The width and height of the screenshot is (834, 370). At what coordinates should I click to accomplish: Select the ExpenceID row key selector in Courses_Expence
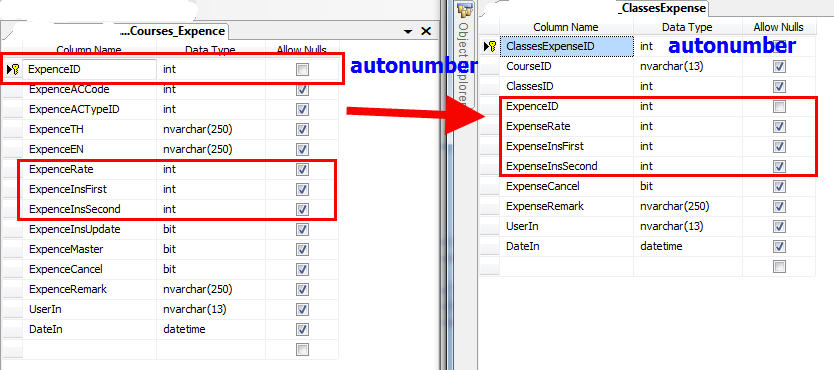point(13,69)
